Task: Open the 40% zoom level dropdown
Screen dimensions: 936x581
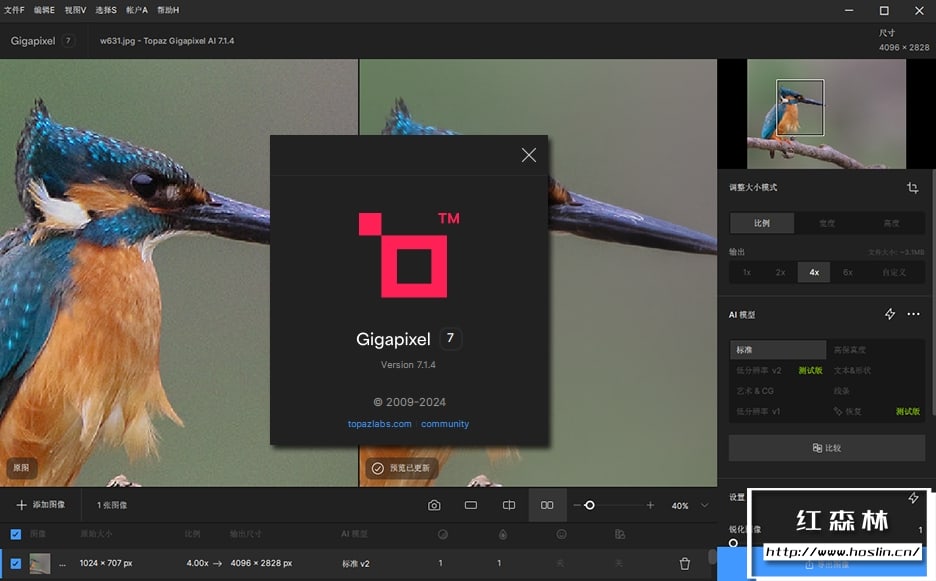Action: point(690,506)
